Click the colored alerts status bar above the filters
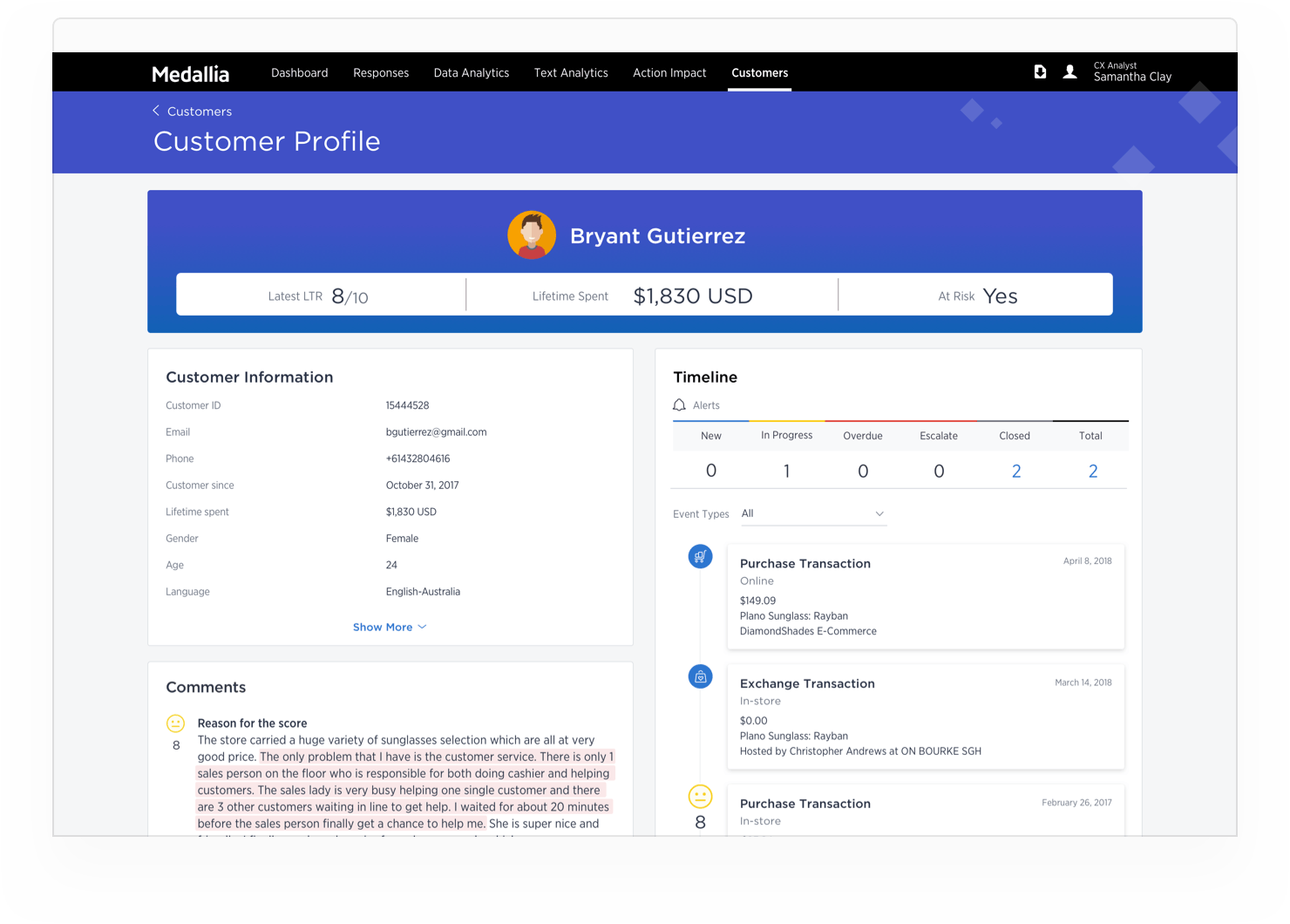Viewport: 1290px width, 924px height. (900, 419)
